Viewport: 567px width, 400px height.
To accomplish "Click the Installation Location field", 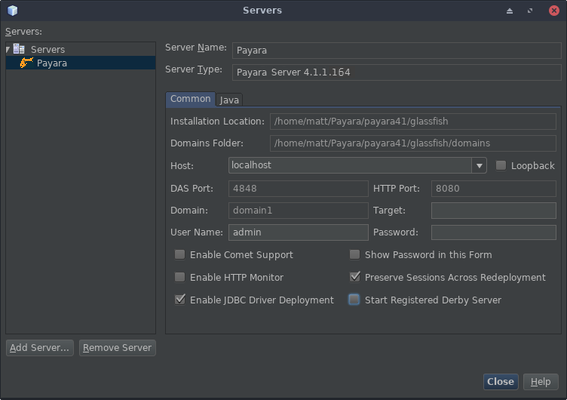I will coord(413,122).
